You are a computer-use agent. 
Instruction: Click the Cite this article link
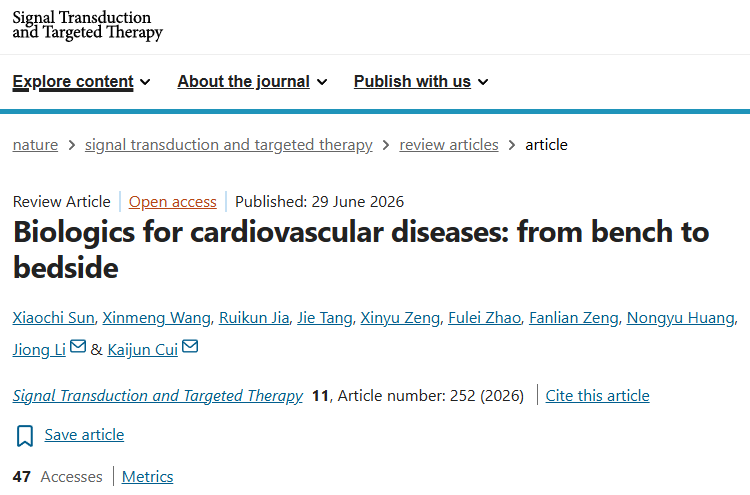597,396
